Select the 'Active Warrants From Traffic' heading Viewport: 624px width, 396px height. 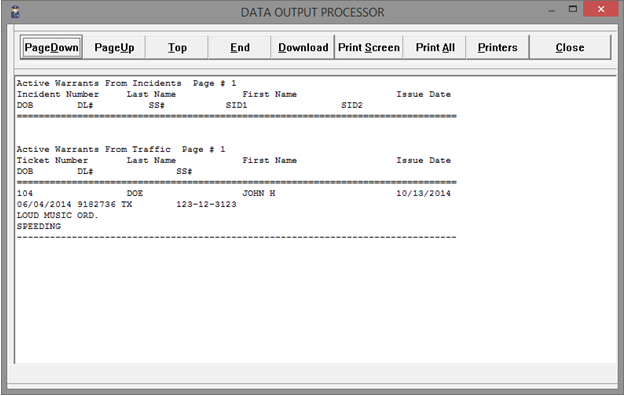click(94, 149)
